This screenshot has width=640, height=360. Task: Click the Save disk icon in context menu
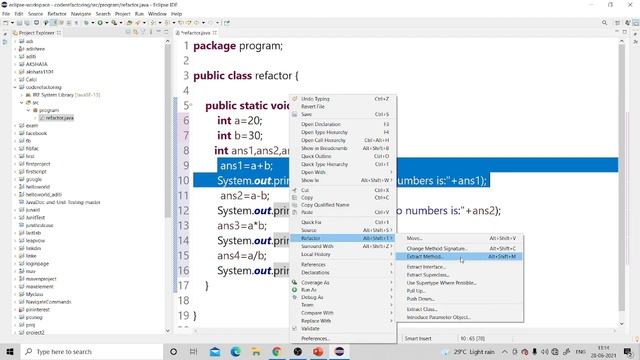(294, 114)
